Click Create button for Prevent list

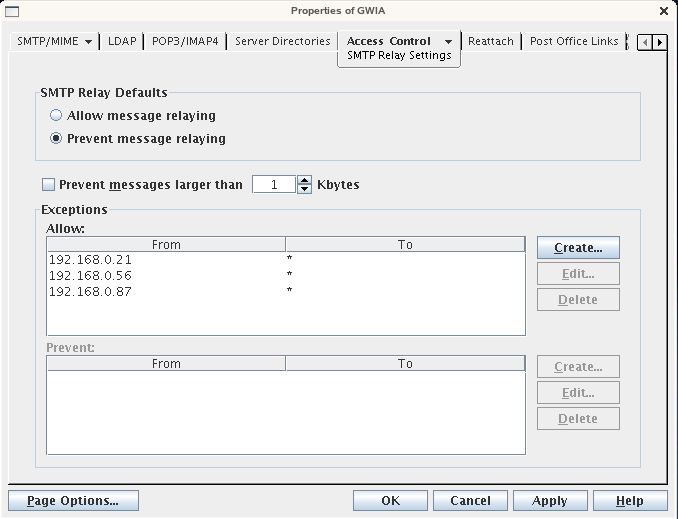[x=578, y=367]
